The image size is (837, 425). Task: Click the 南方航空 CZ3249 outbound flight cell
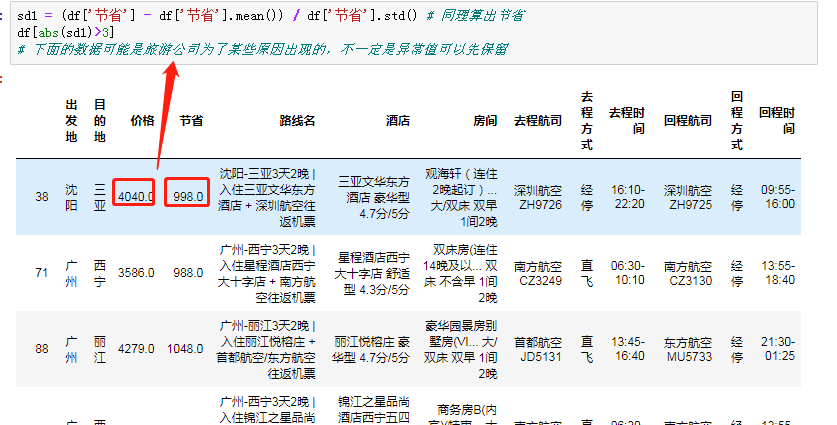tap(538, 273)
